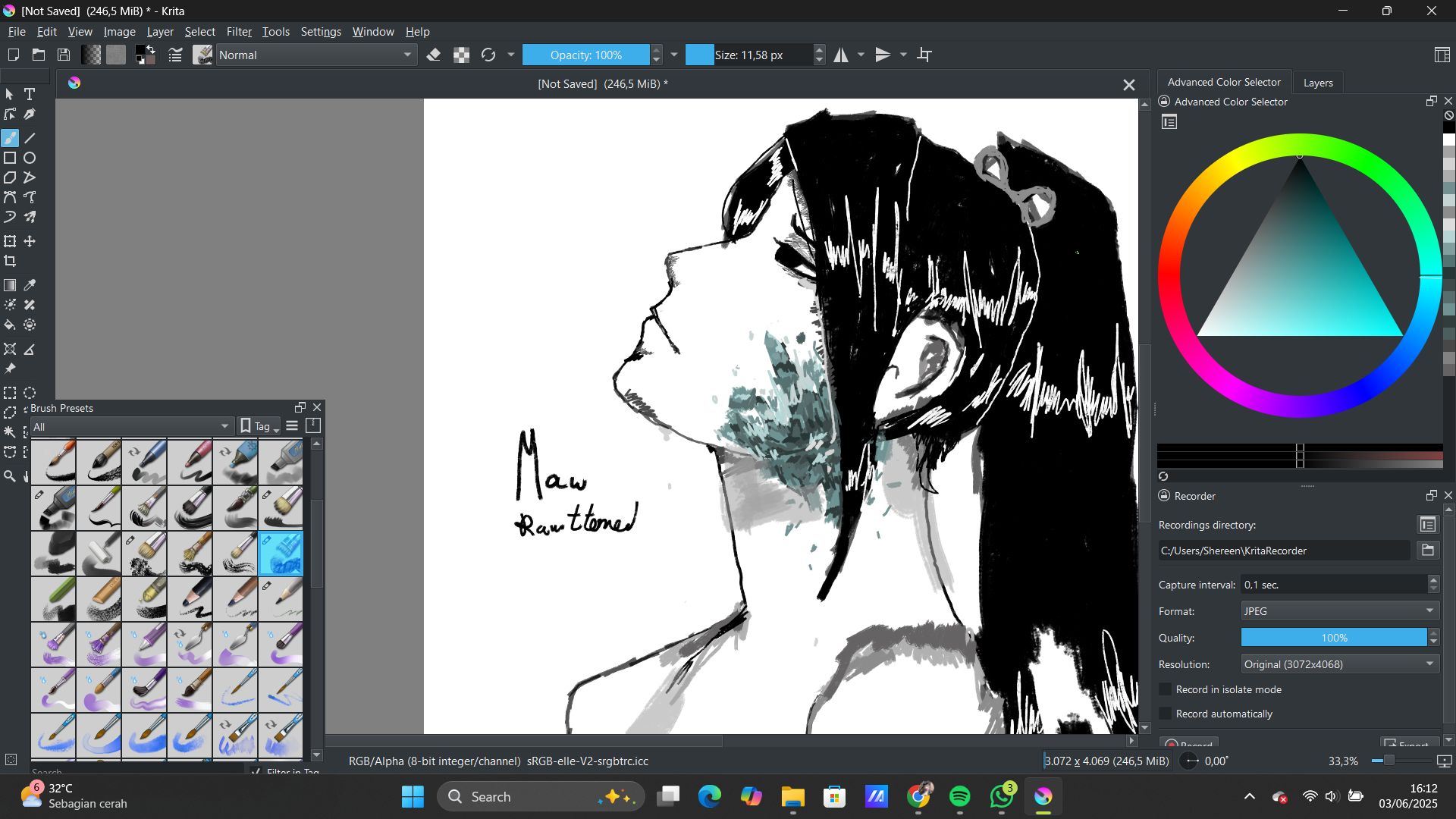This screenshot has height=819, width=1456.
Task: Open the Resolution Original dropdown
Action: (x=1340, y=664)
